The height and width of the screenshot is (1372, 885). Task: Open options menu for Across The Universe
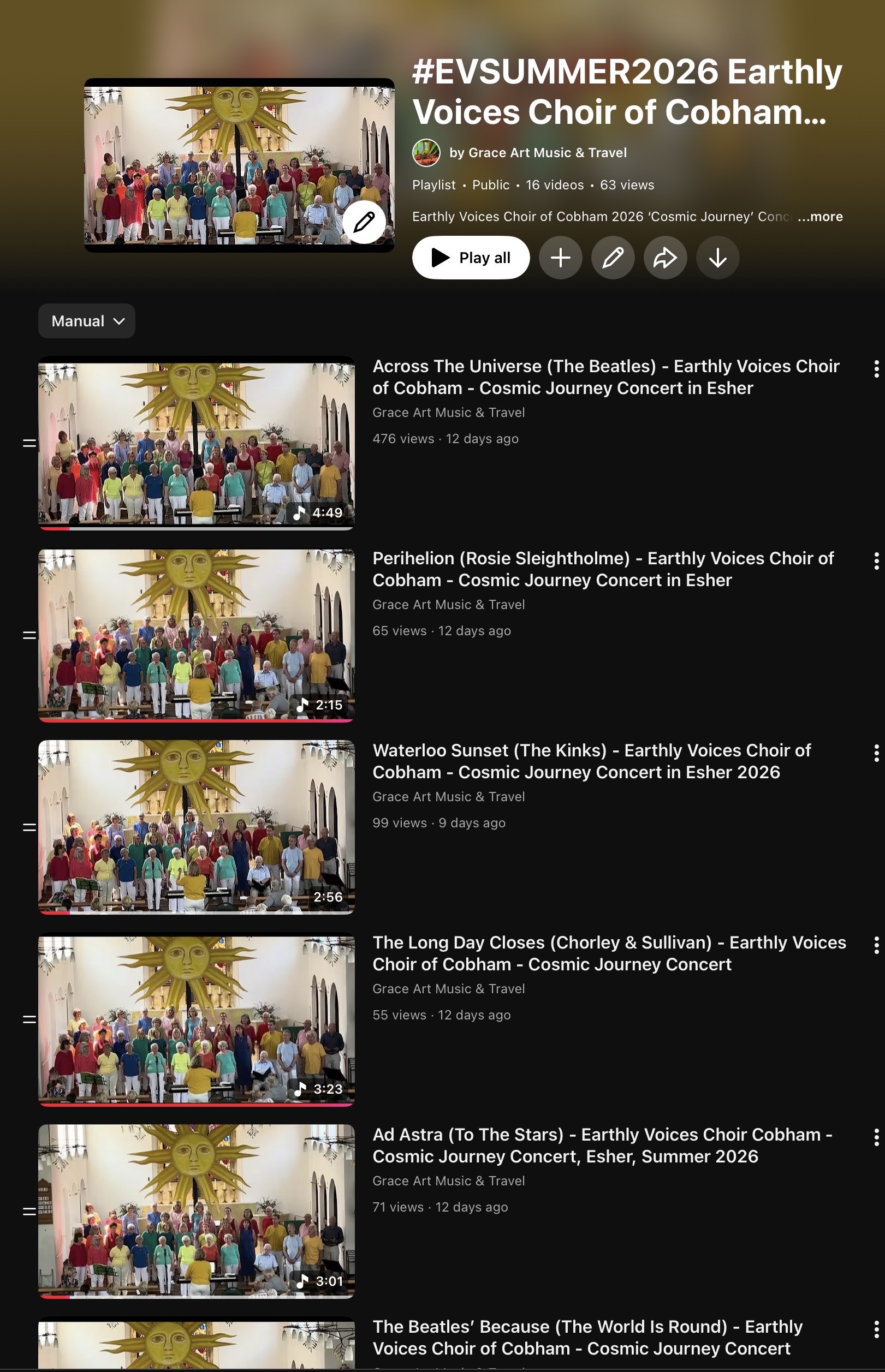click(x=876, y=369)
